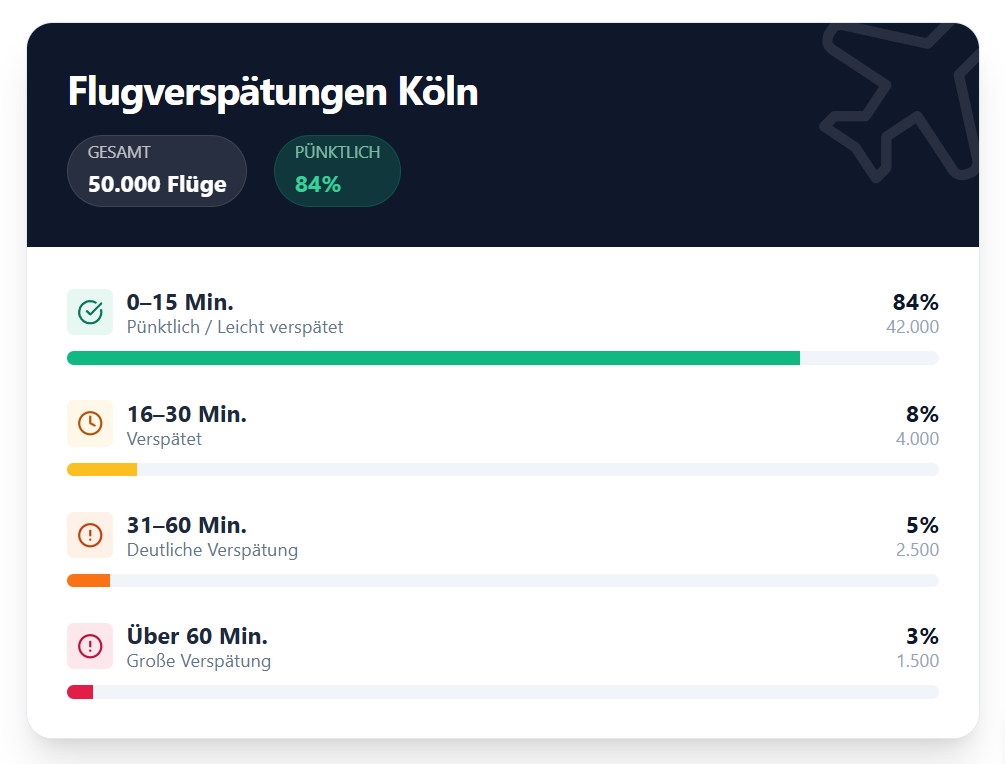Click the red 3% progress bar
Viewport: 1005px width, 764px height.
80,692
